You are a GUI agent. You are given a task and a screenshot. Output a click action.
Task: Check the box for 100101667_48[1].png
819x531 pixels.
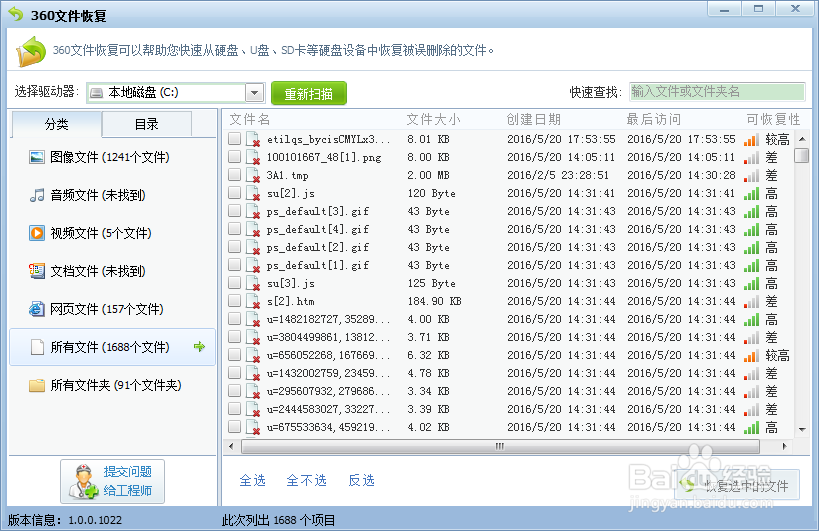235,157
